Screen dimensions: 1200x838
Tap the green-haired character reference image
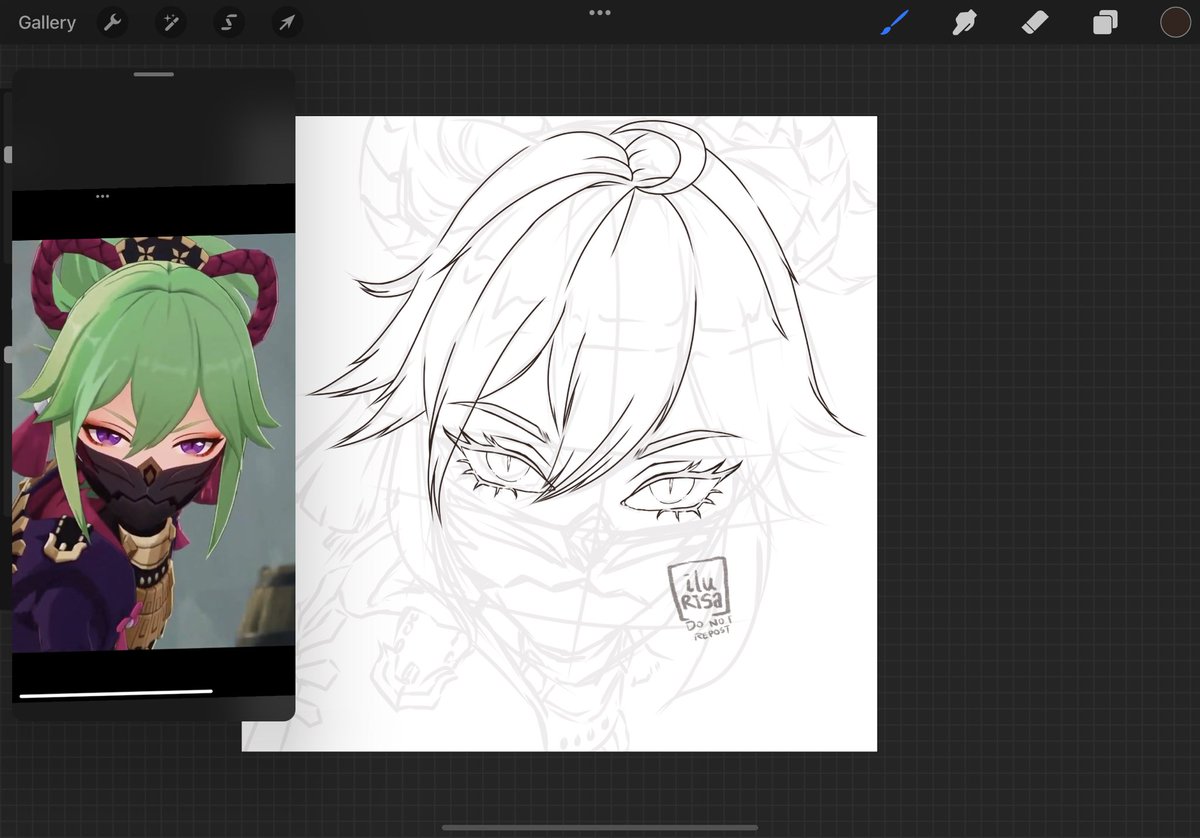[x=154, y=442]
